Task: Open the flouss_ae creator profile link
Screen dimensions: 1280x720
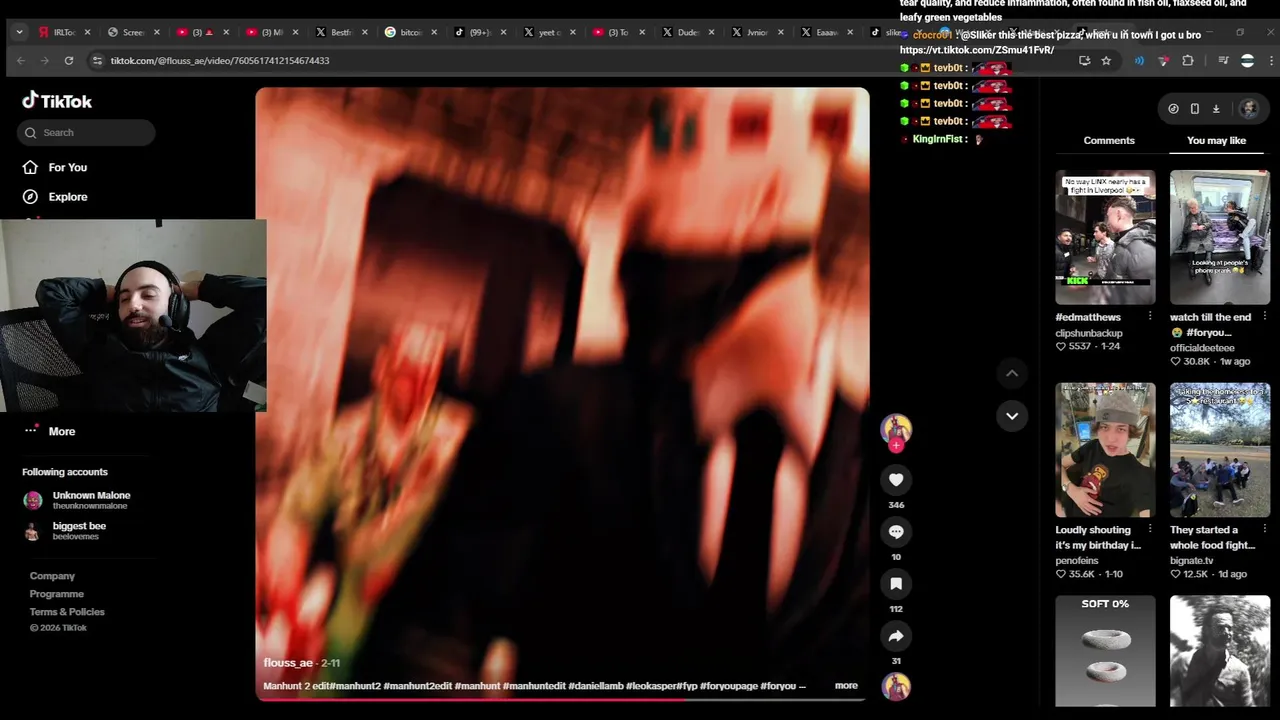Action: [x=288, y=663]
